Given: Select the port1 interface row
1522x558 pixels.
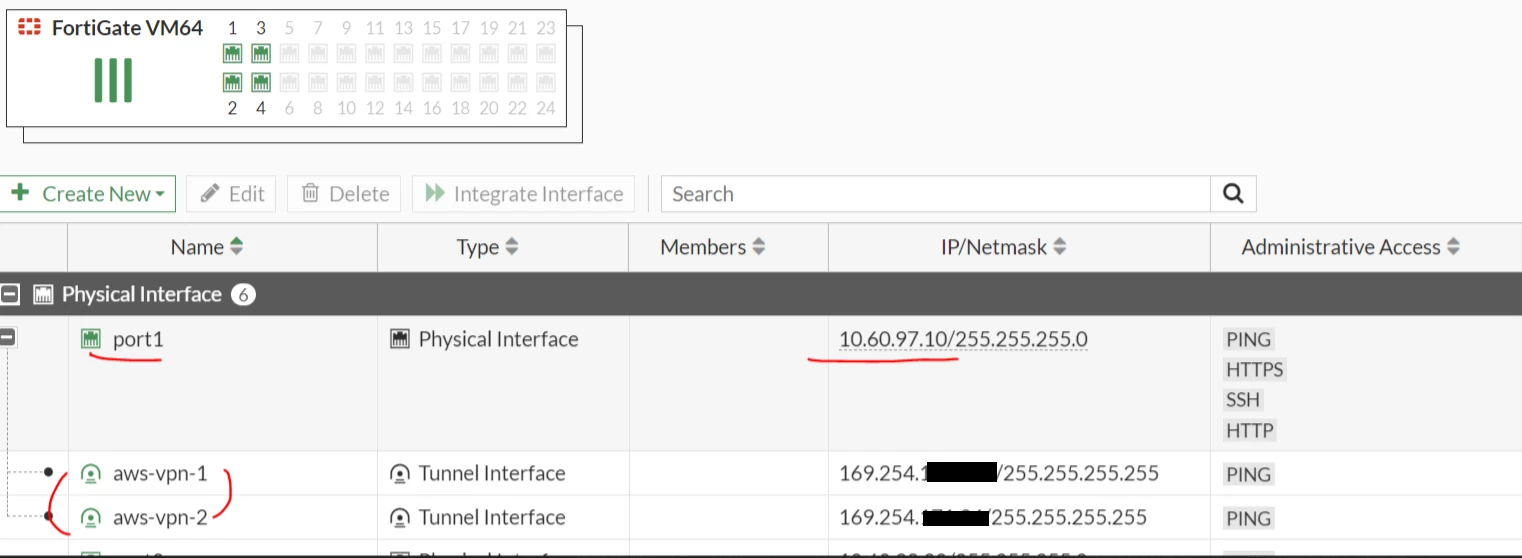Looking at the screenshot, I should 761,384.
